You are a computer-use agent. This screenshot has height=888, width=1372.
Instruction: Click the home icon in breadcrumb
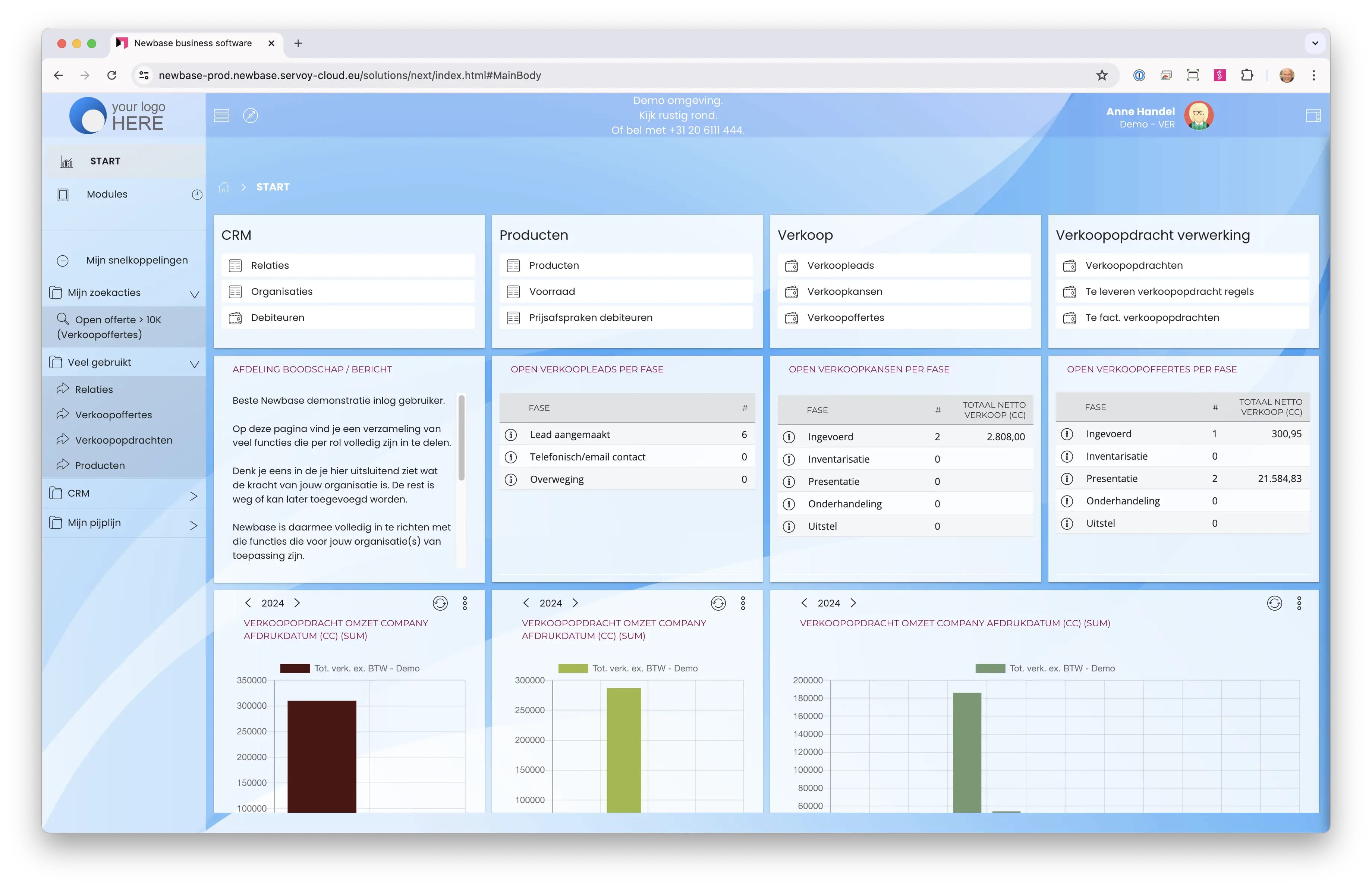pyautogui.click(x=224, y=187)
